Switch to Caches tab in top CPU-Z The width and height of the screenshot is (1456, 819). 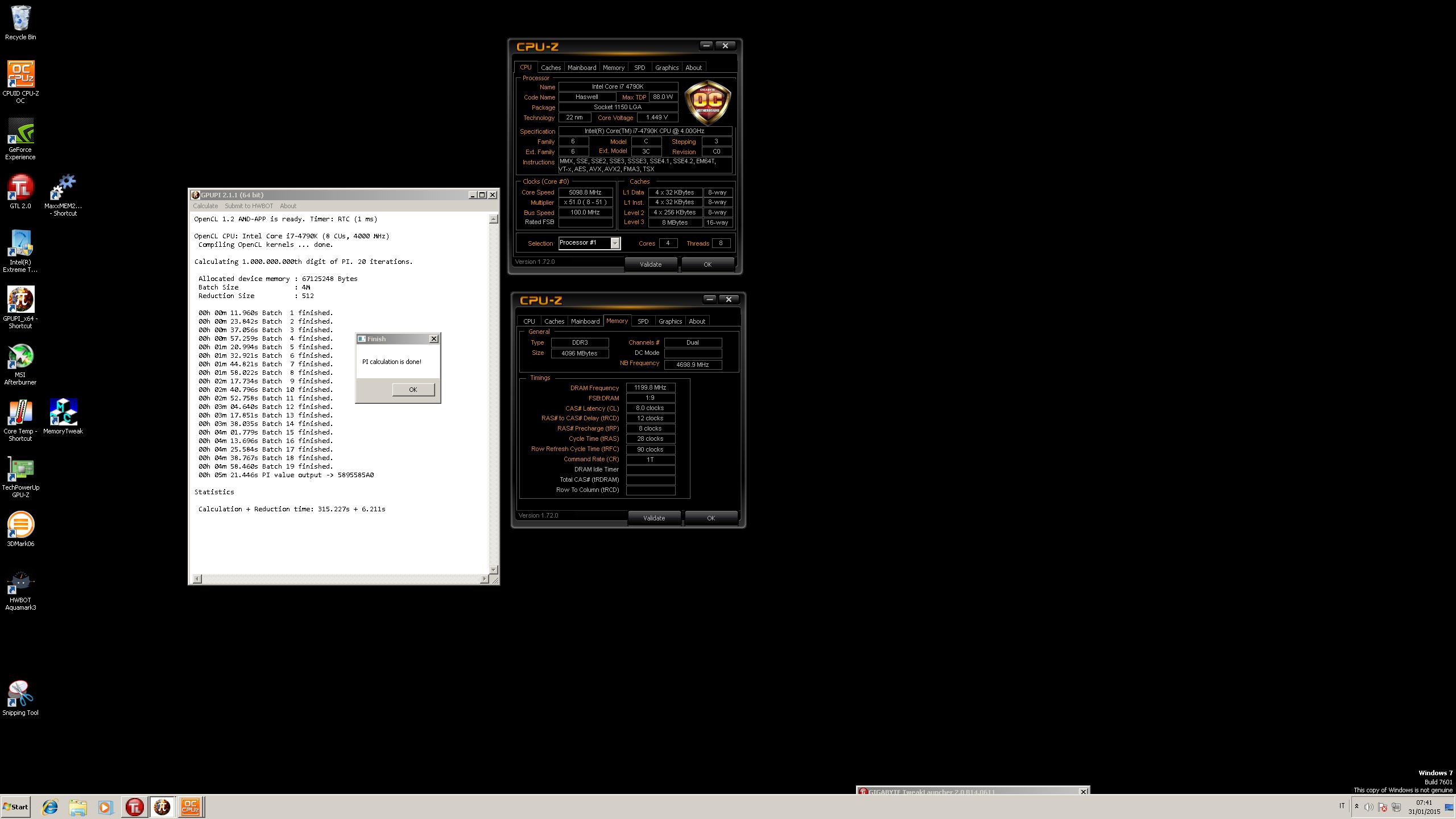coord(551,68)
